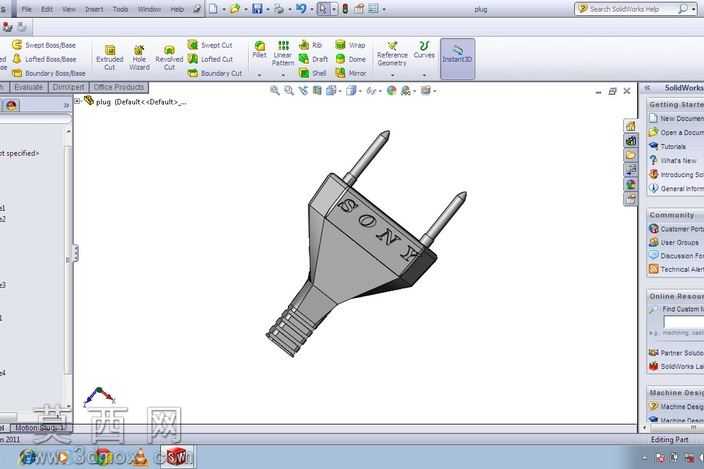This screenshot has height=469, width=704.
Task: Open the Tools menu
Action: pos(120,9)
